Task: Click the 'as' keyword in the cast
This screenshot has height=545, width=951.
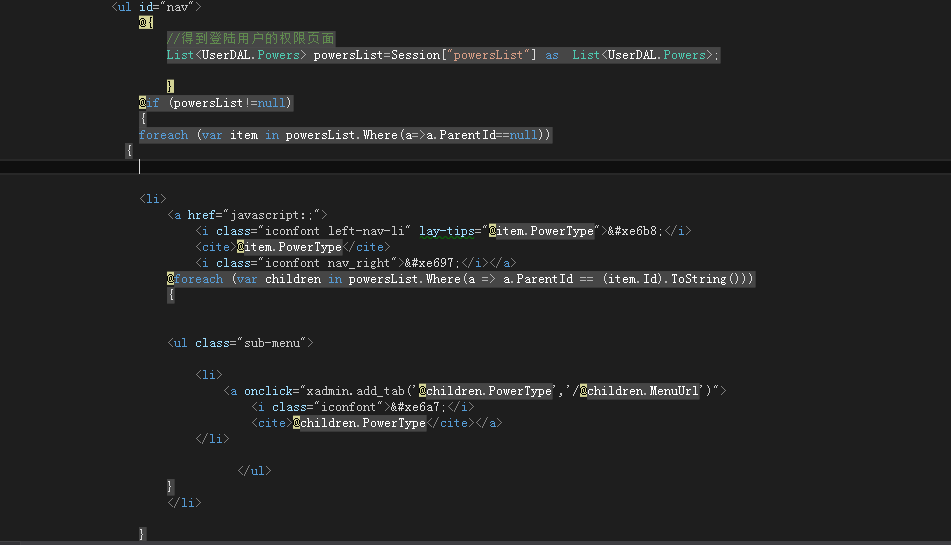Action: (x=551, y=55)
